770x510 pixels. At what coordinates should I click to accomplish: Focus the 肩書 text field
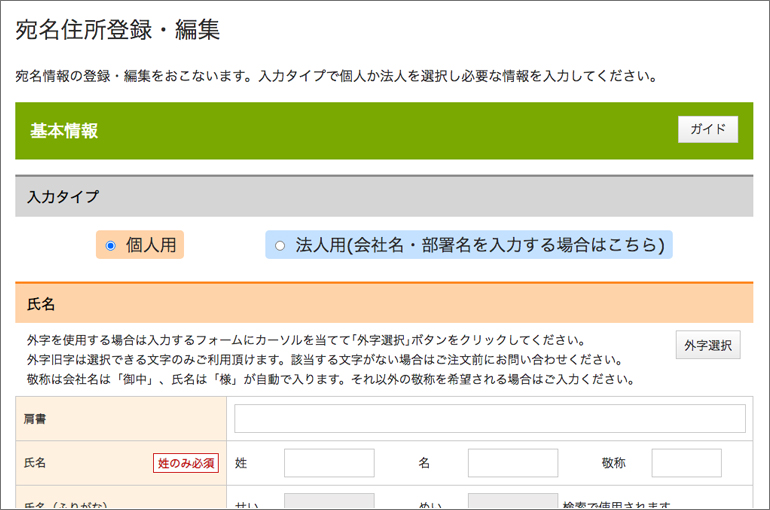(490, 419)
